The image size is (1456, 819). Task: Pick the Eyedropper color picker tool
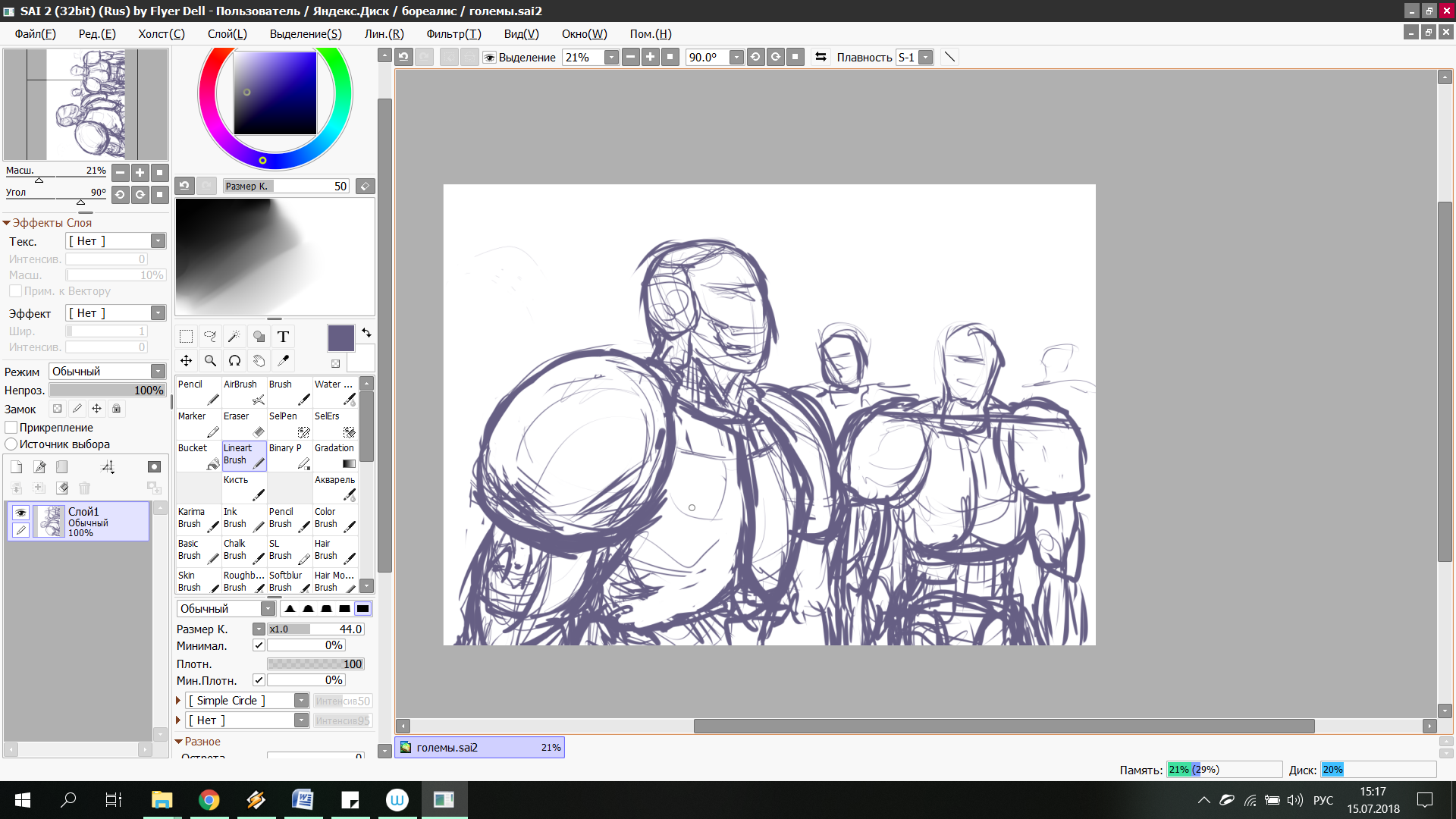(x=283, y=361)
